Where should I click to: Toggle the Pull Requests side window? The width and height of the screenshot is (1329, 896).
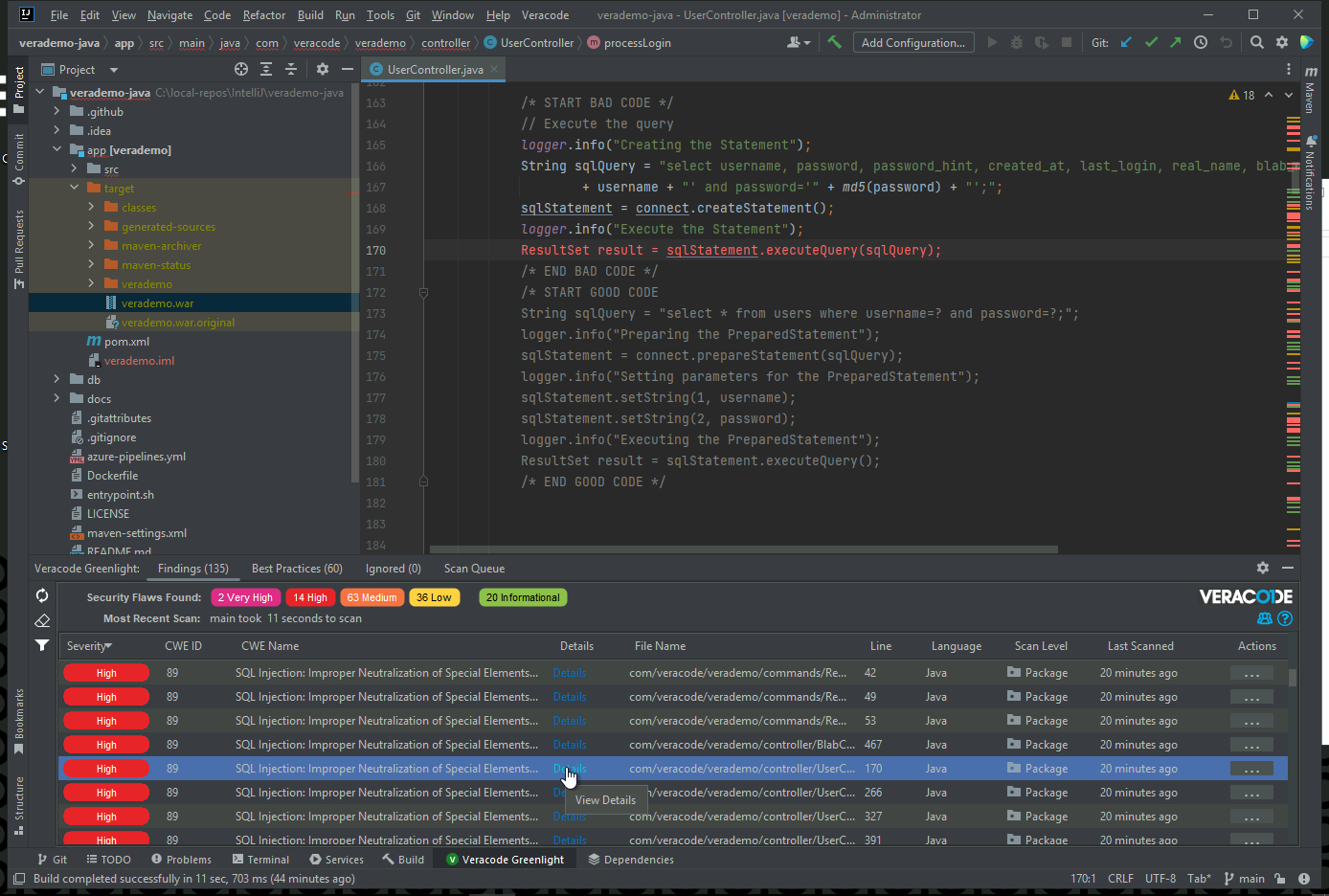(x=18, y=249)
